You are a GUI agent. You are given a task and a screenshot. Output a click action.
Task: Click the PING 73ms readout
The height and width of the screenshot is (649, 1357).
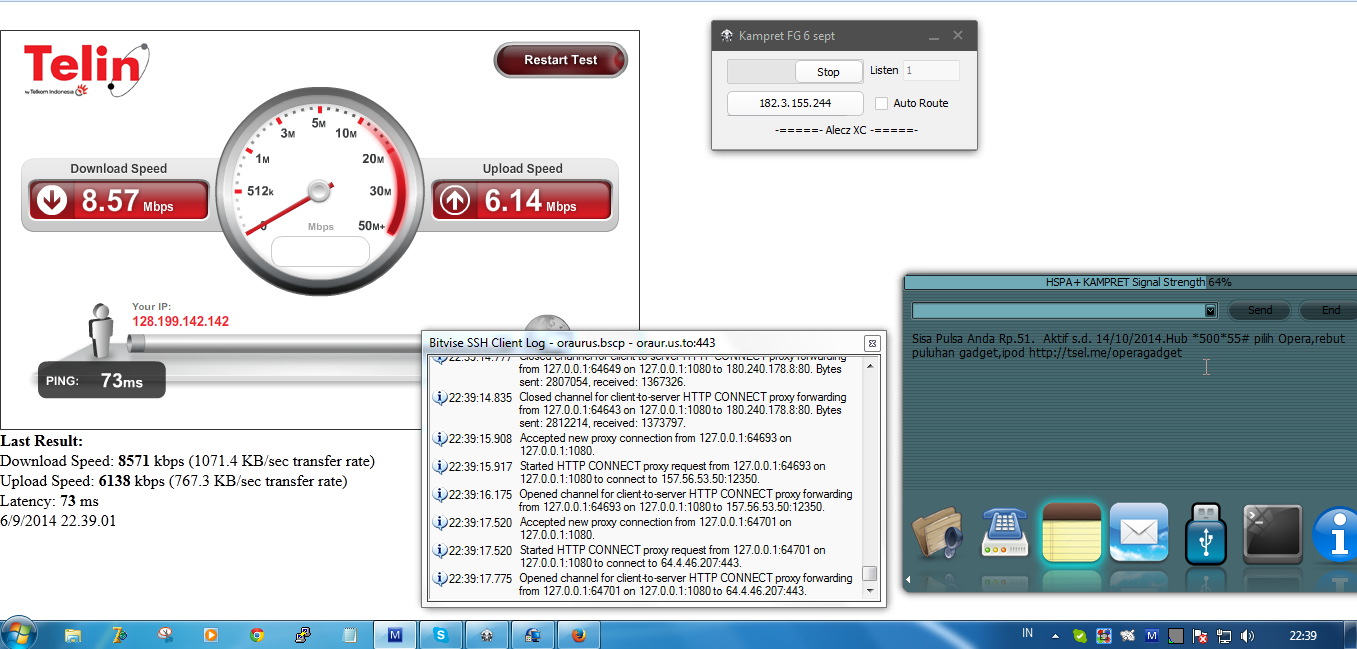[x=101, y=380]
